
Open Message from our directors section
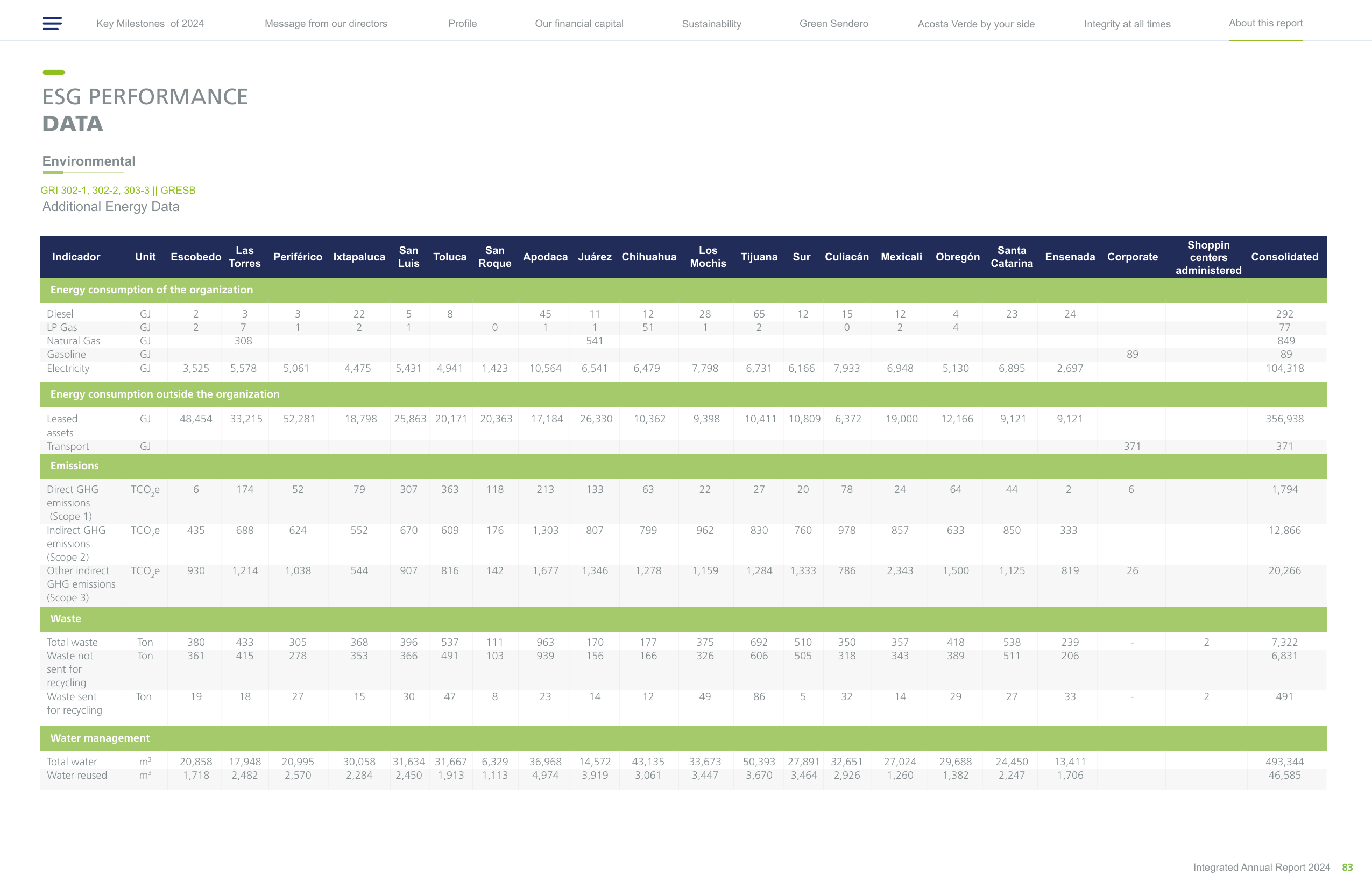tap(326, 24)
